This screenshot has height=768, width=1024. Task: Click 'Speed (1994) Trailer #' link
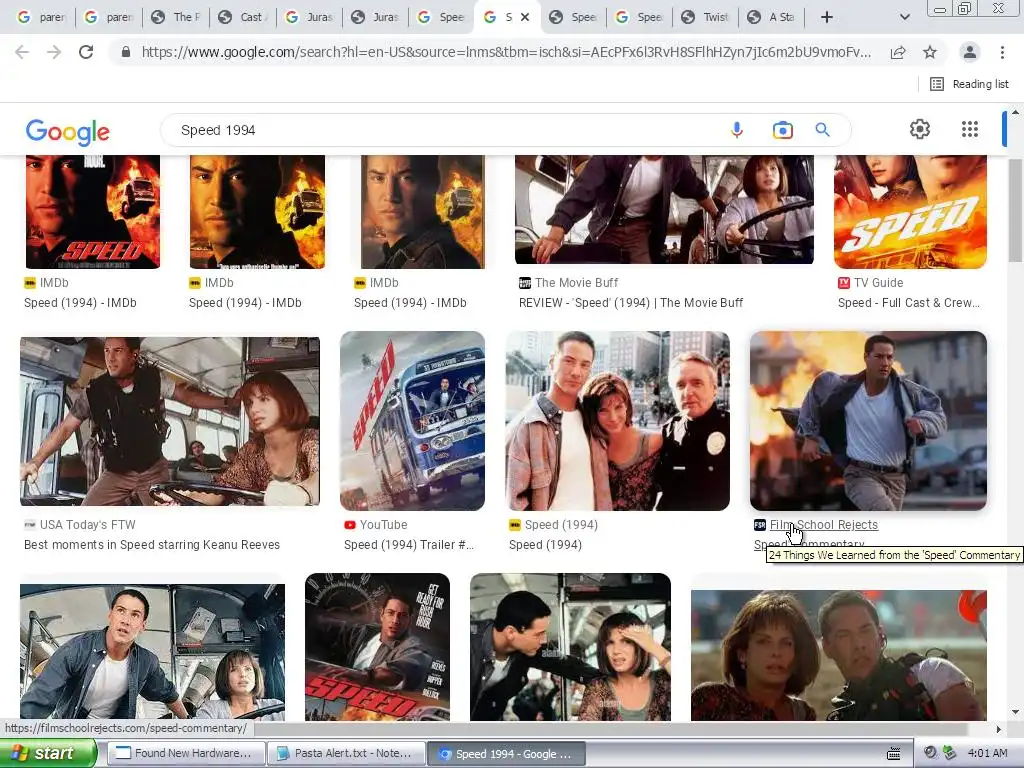pyautogui.click(x=409, y=545)
